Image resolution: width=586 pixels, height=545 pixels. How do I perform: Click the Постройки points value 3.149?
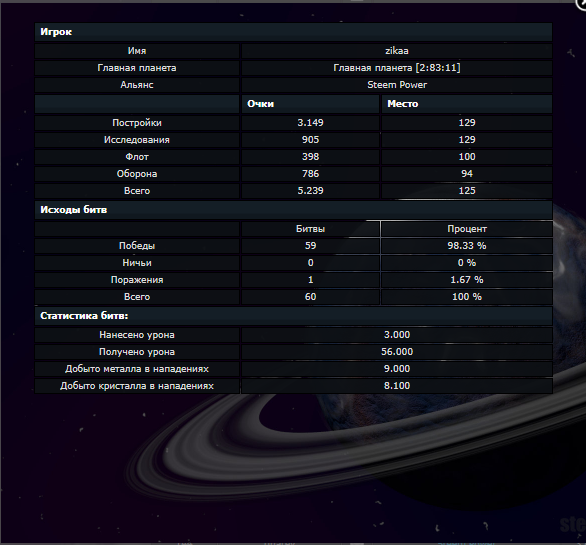[310, 123]
